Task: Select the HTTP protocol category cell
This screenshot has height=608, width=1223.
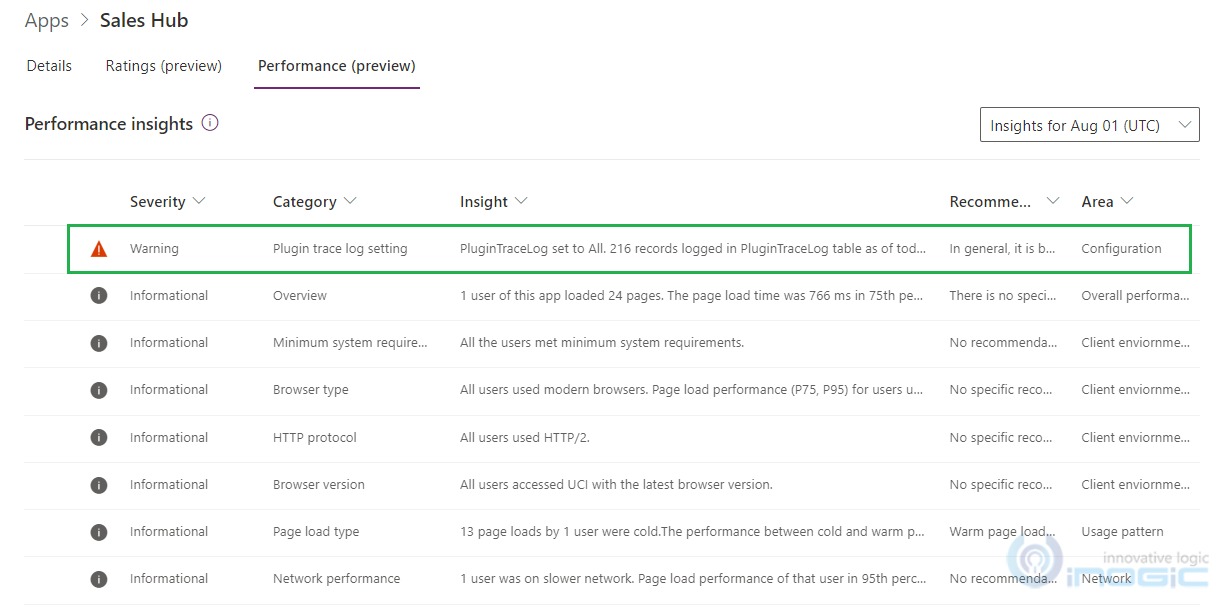Action: pyautogui.click(x=315, y=438)
